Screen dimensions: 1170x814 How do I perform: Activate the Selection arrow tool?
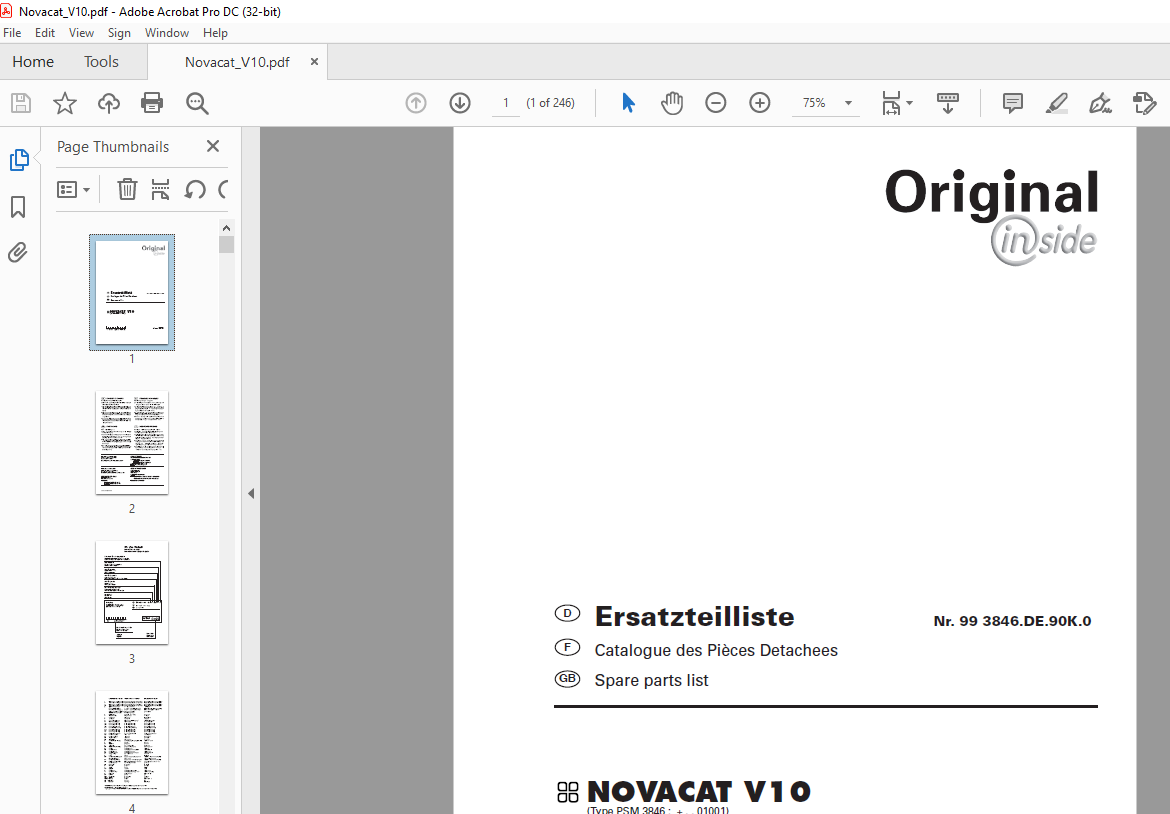point(628,103)
